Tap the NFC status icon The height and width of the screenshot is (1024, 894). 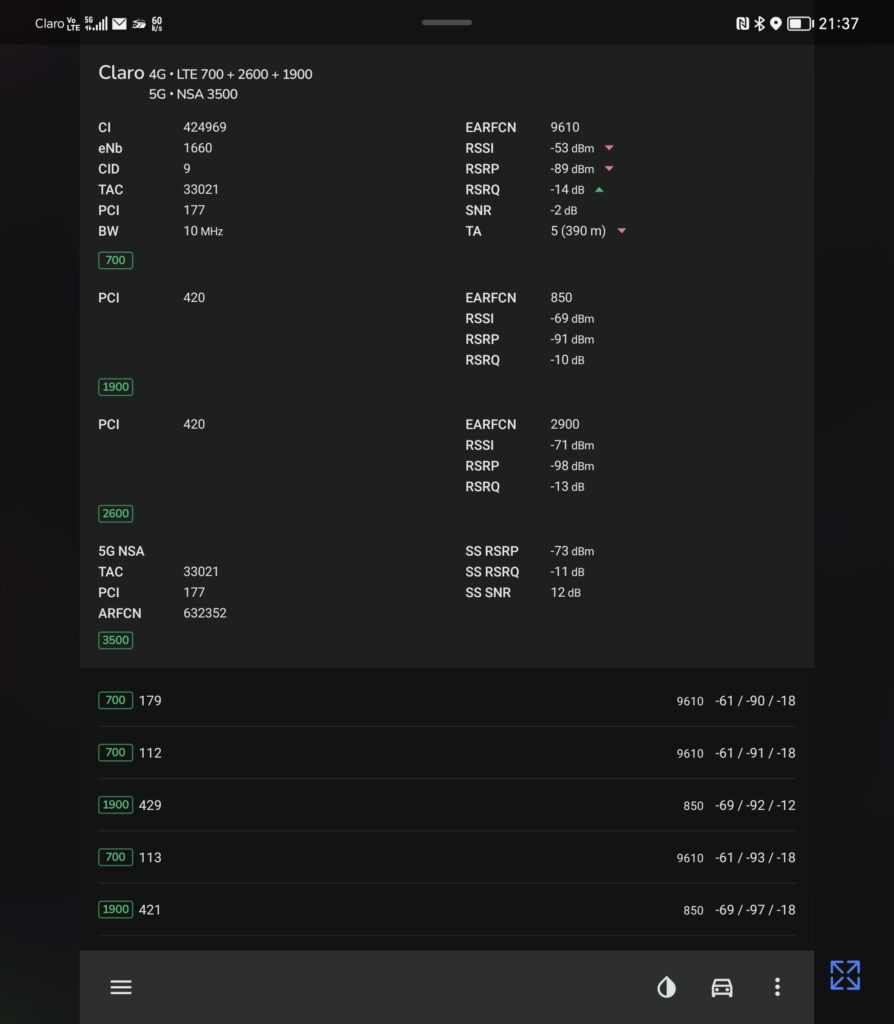[x=742, y=24]
